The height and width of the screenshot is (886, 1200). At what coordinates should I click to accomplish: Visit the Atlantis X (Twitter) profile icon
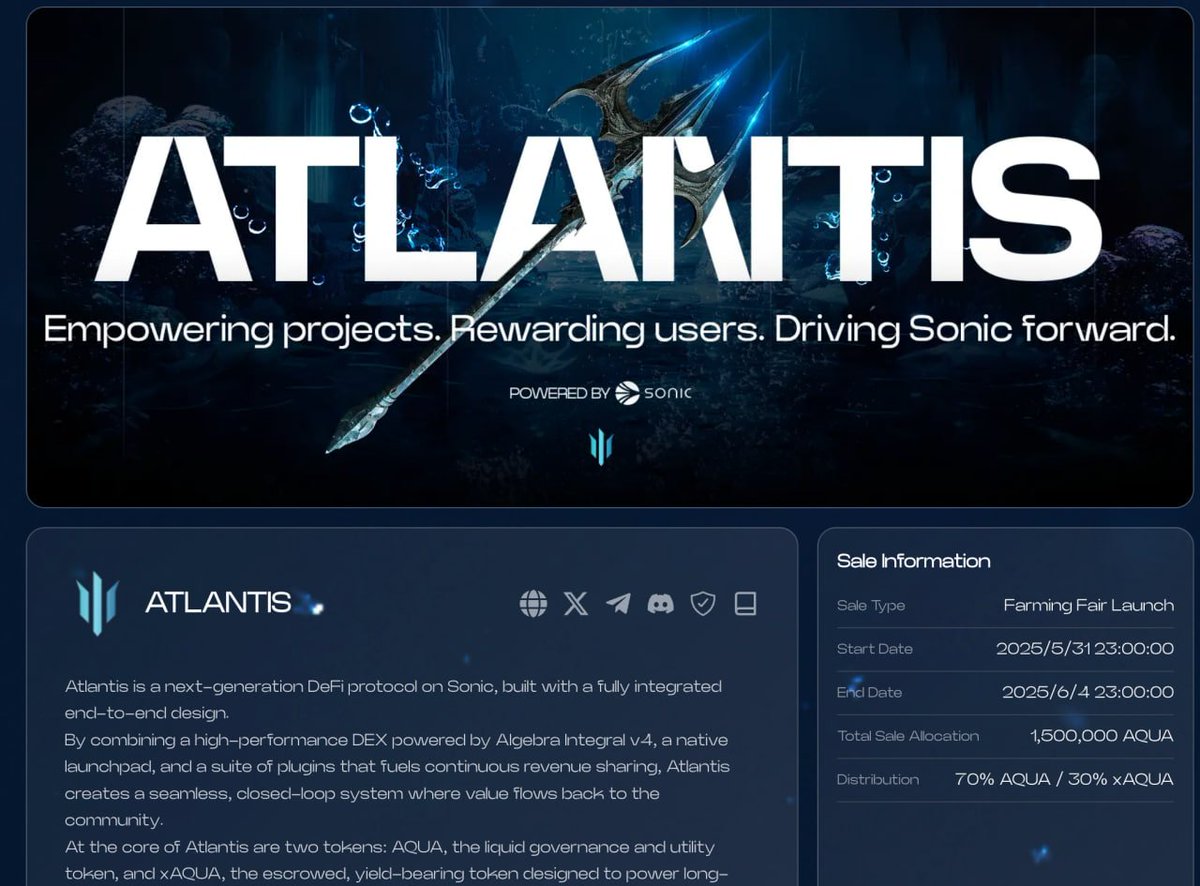(576, 603)
